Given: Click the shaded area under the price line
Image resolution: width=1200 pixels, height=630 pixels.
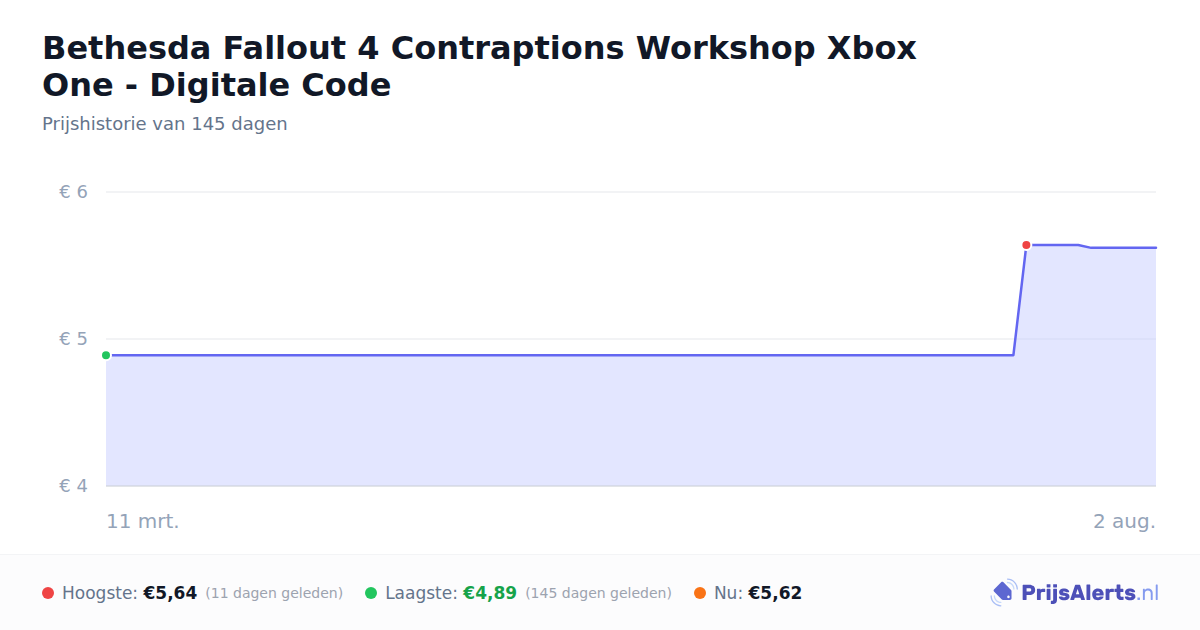Looking at the screenshot, I should click(560, 420).
